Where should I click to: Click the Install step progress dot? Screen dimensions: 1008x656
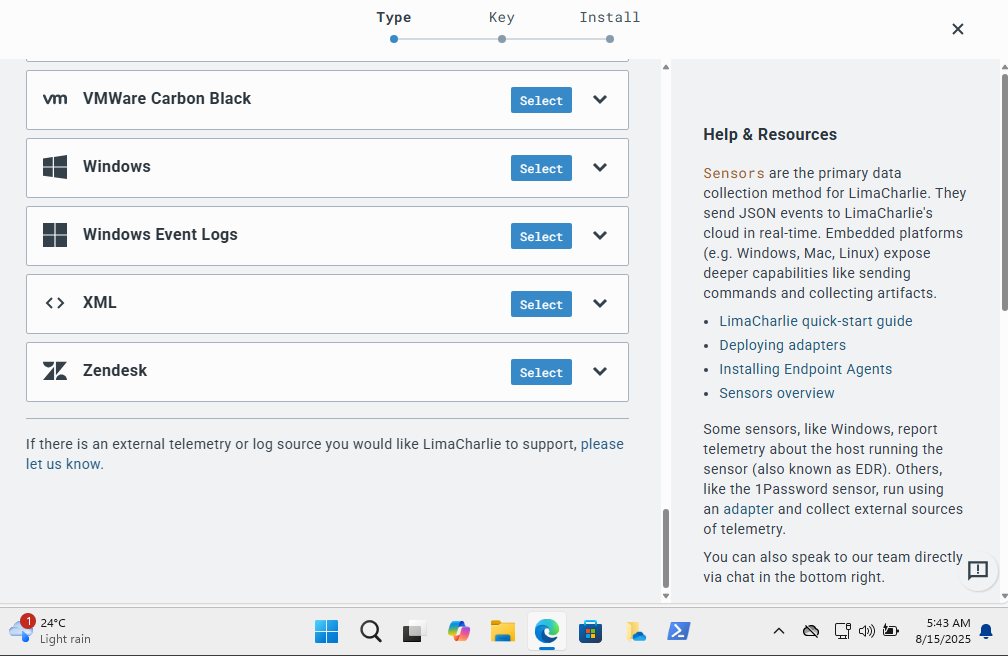pyautogui.click(x=610, y=39)
